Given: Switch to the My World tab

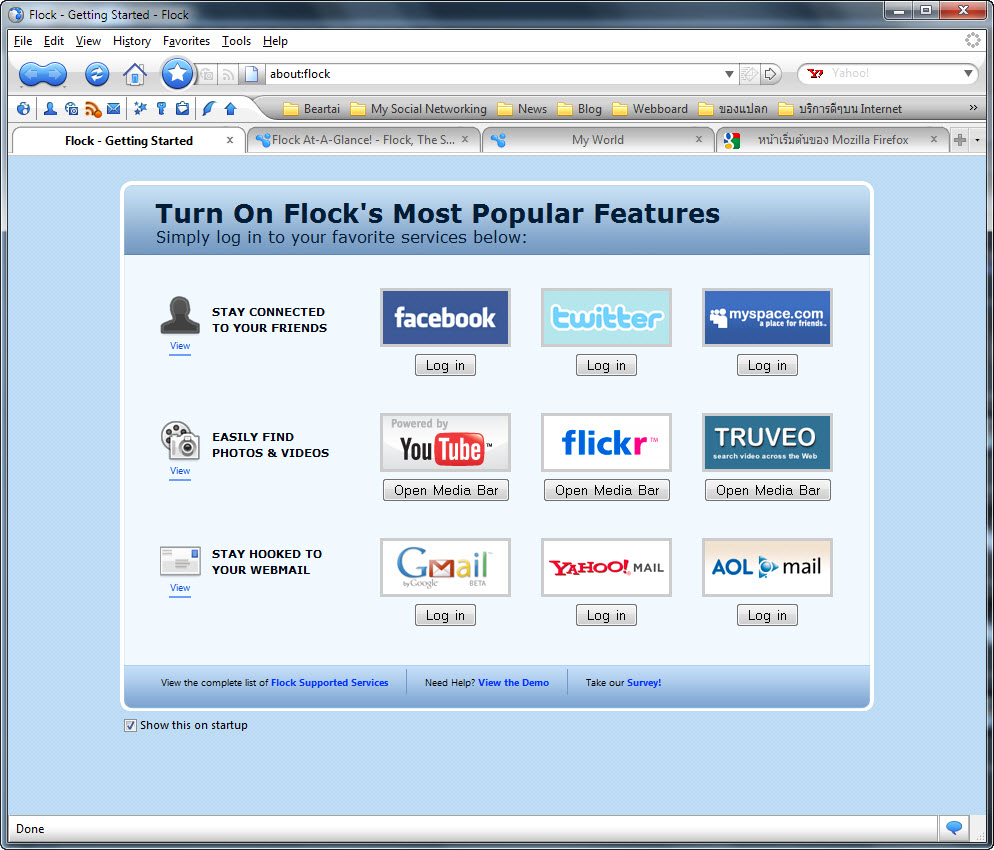Looking at the screenshot, I should click(x=597, y=140).
